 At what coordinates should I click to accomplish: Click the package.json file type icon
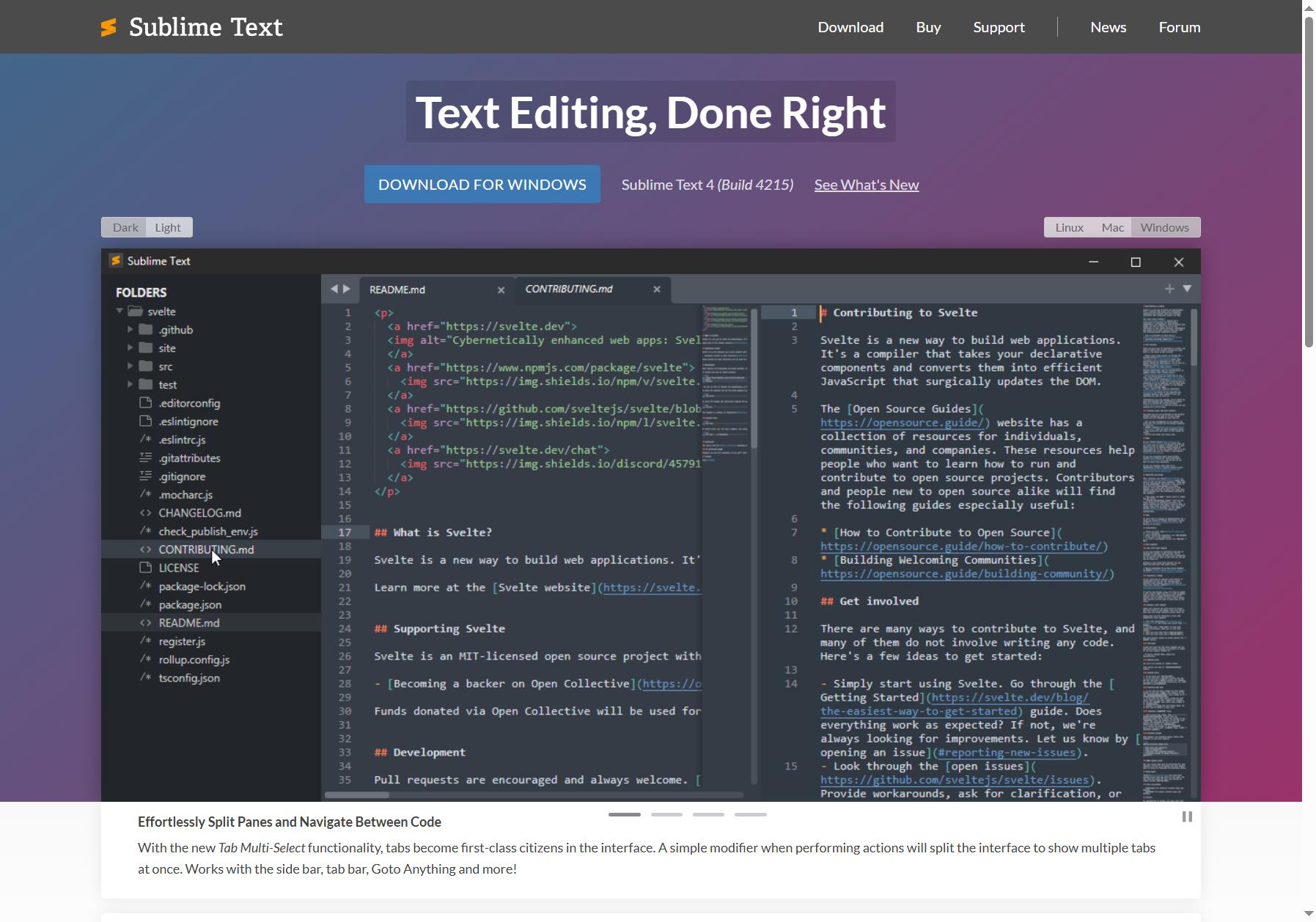(x=146, y=605)
